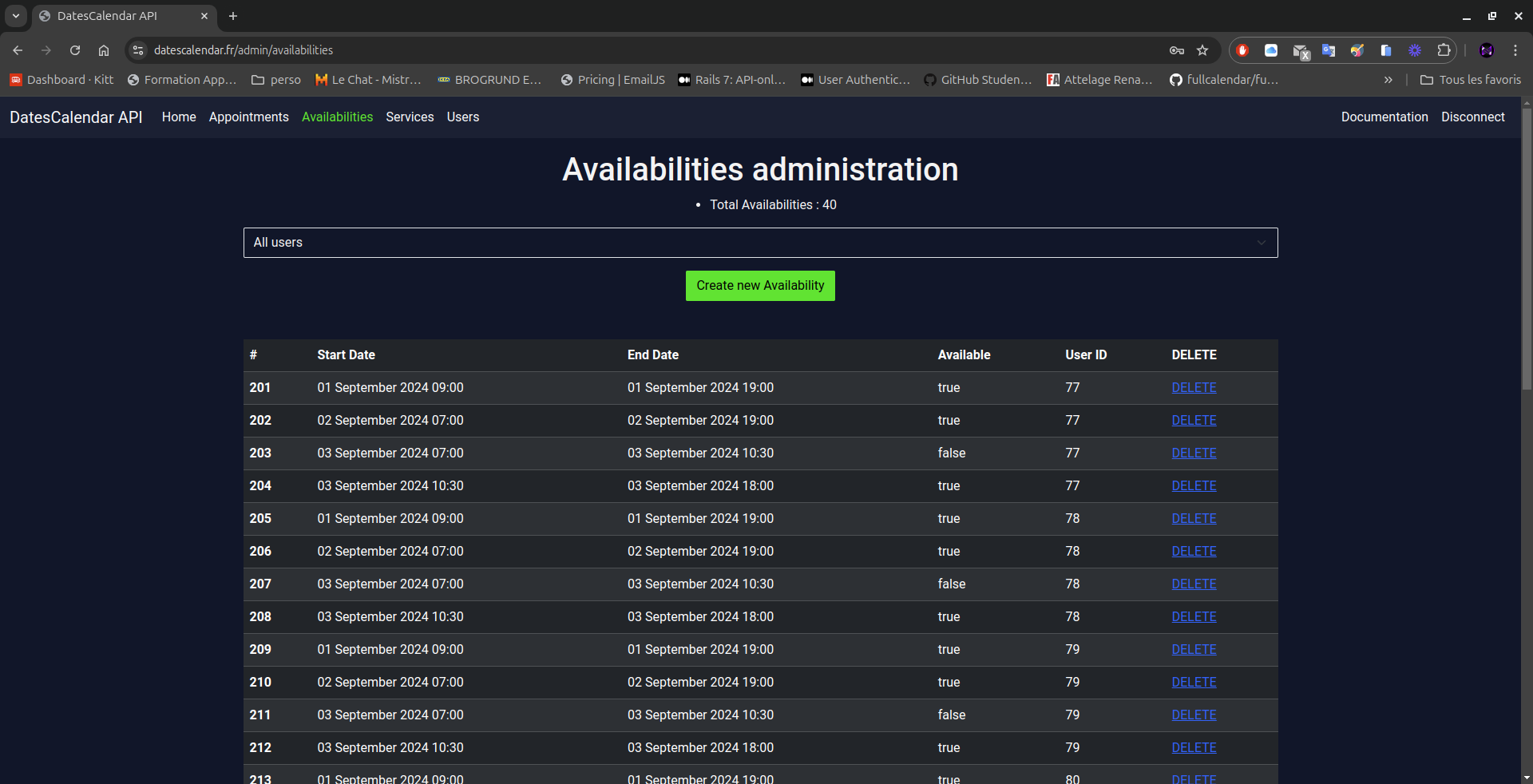
Task: Click the browser home icon
Action: click(x=104, y=50)
